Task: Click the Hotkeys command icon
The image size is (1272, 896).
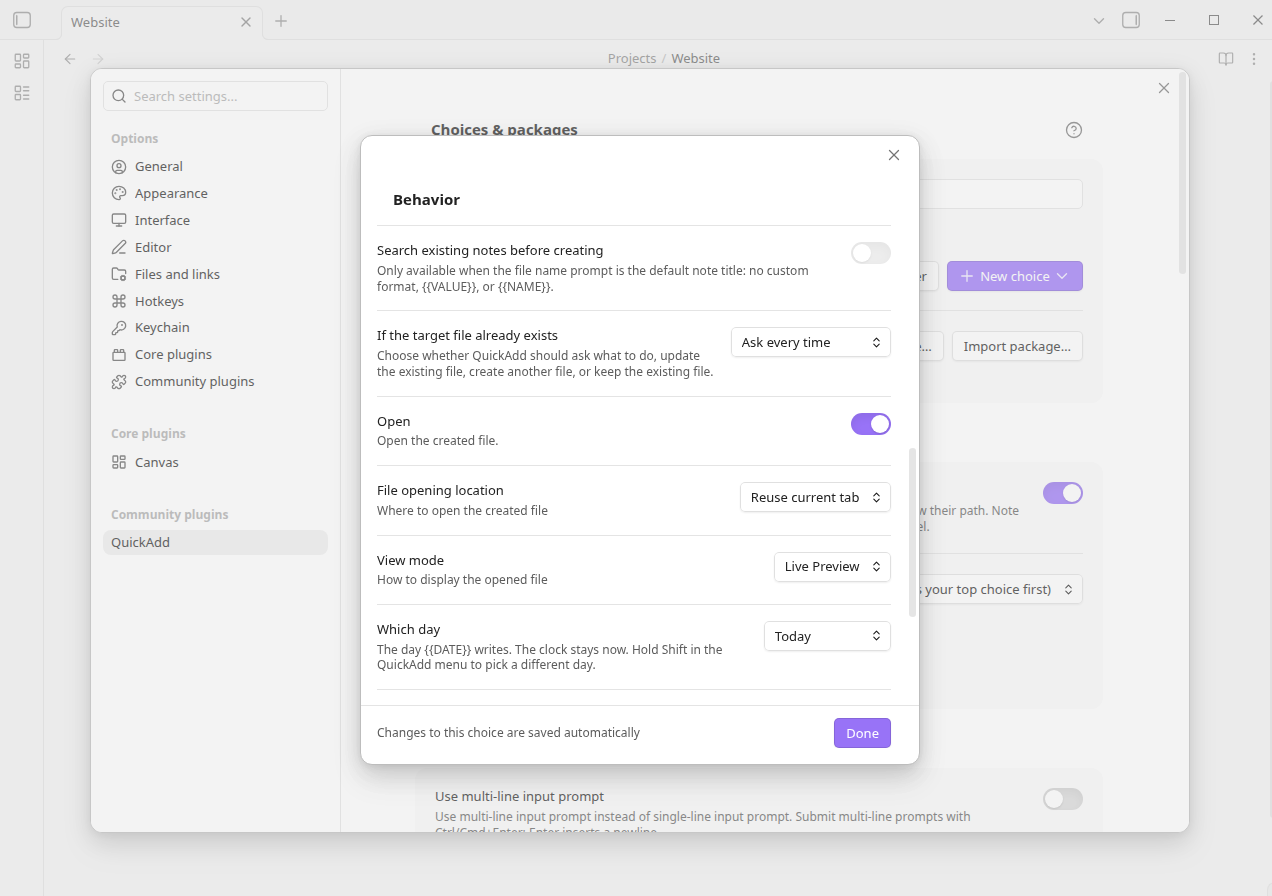Action: tap(119, 301)
